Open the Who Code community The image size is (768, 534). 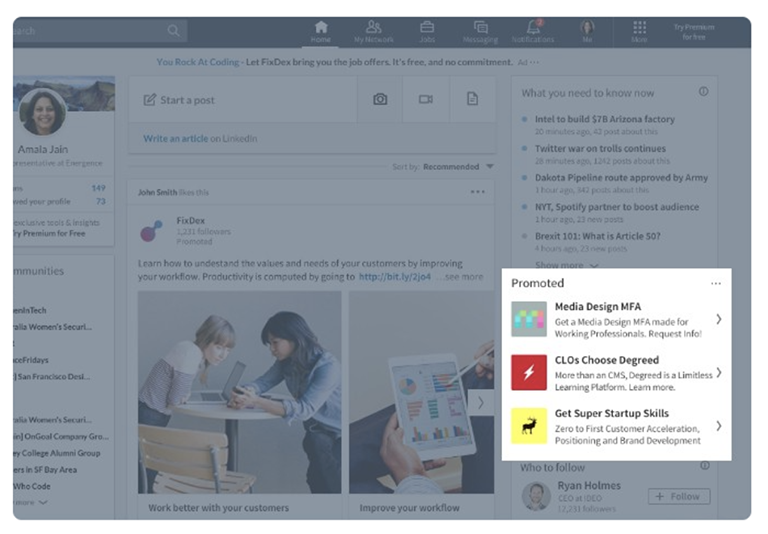click(32, 486)
